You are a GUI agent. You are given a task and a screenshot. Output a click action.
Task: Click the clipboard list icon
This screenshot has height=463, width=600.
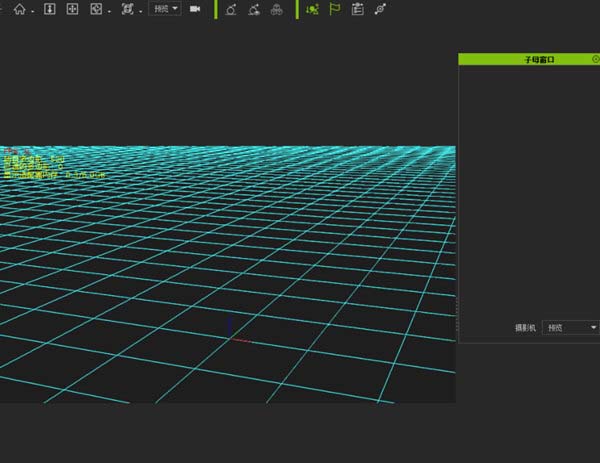click(357, 9)
